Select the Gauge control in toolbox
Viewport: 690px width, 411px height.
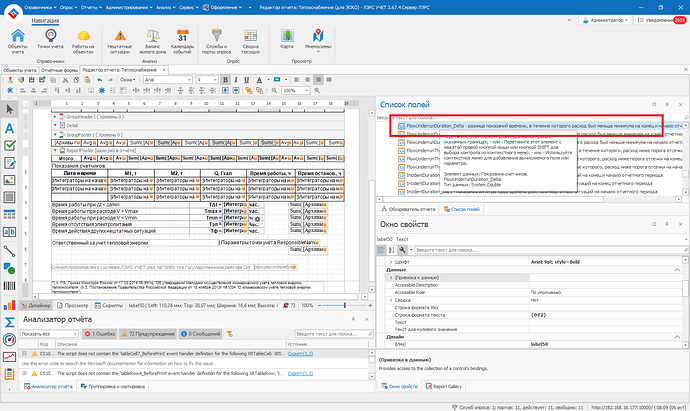[x=9, y=339]
